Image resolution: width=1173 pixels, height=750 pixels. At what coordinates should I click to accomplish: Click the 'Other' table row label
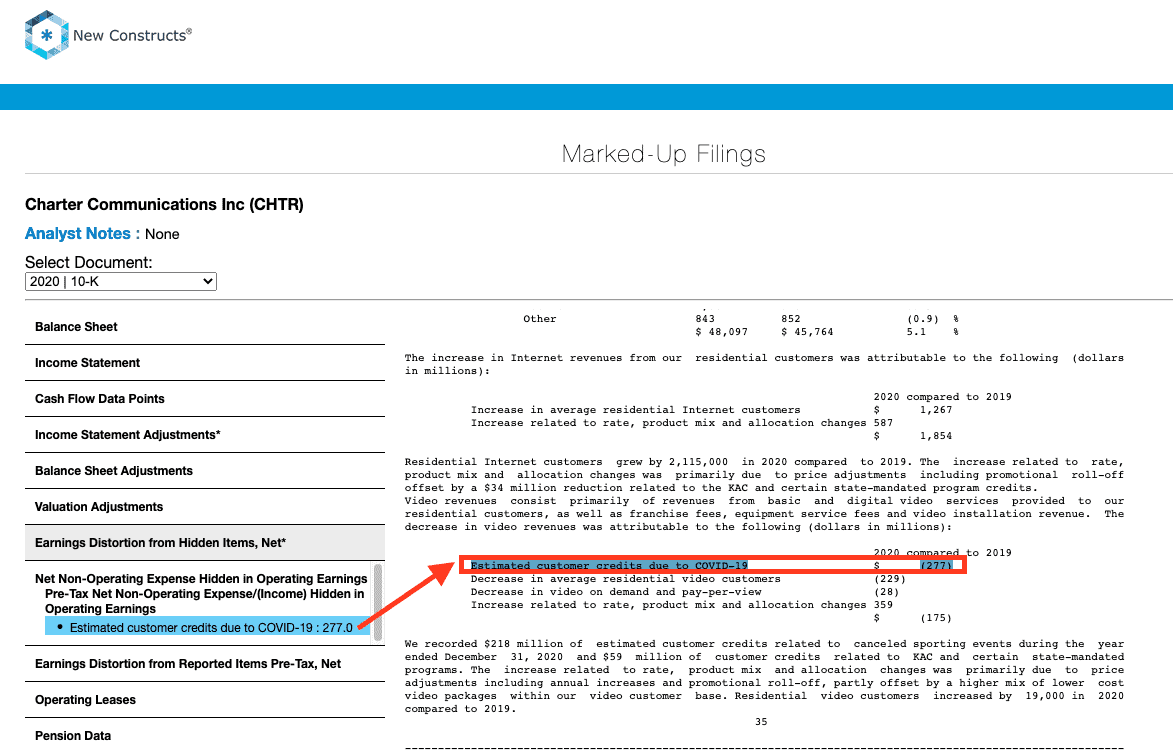(539, 319)
